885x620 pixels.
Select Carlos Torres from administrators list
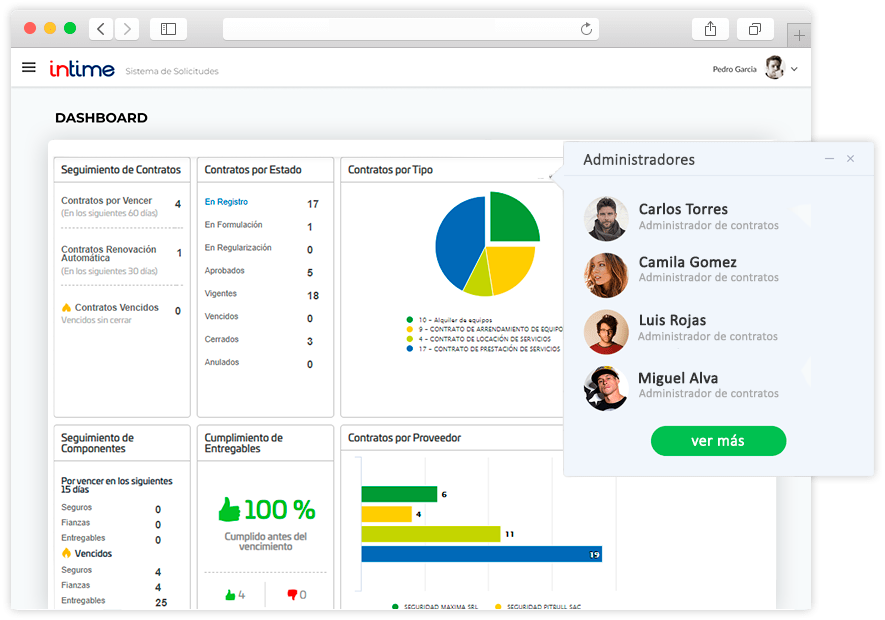click(x=683, y=210)
